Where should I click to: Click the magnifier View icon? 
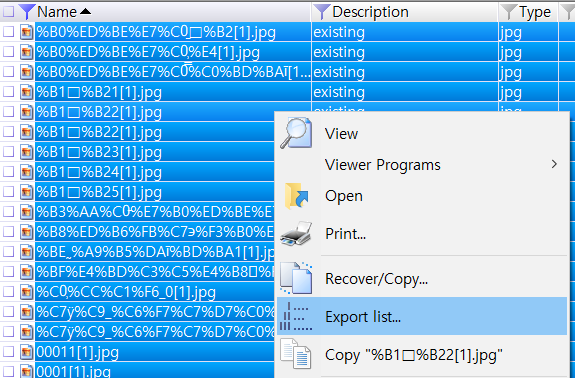point(296,133)
